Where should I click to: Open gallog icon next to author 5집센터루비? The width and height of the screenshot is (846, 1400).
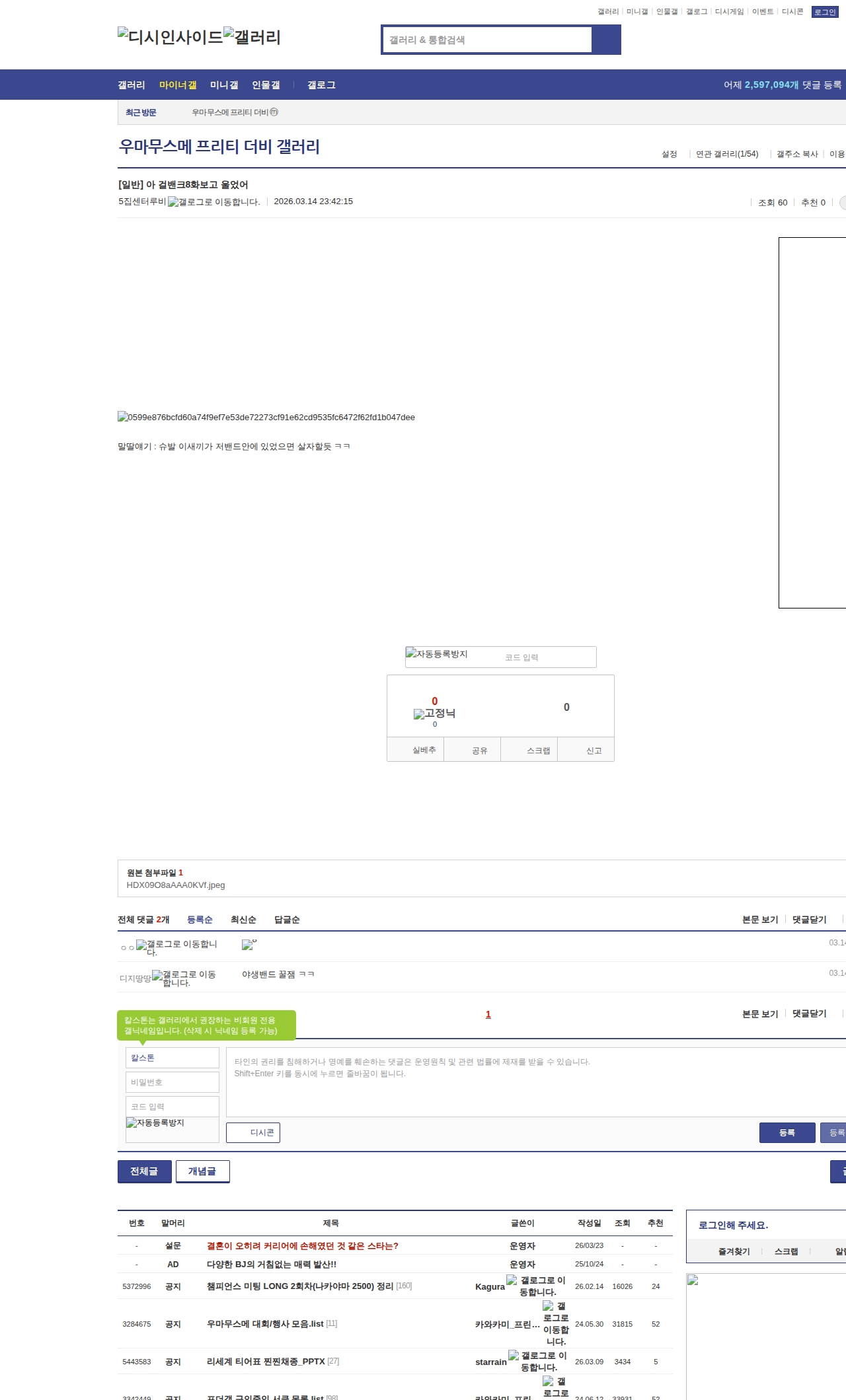pos(213,202)
